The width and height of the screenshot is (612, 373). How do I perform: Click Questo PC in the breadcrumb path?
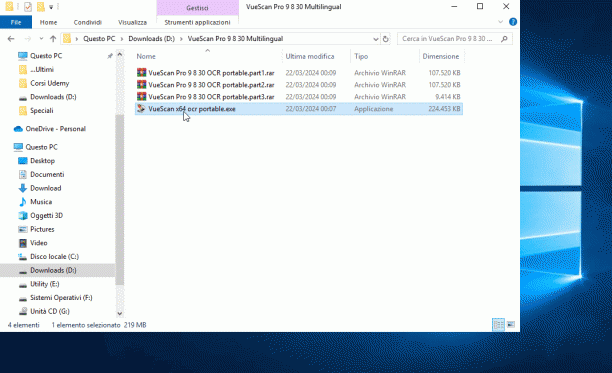[x=99, y=39]
